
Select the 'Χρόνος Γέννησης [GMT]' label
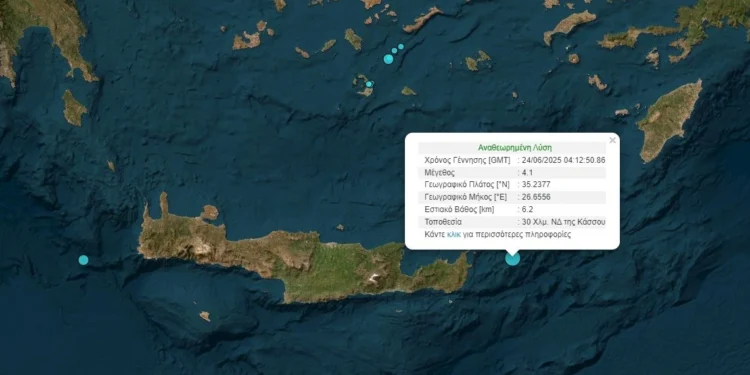467,160
